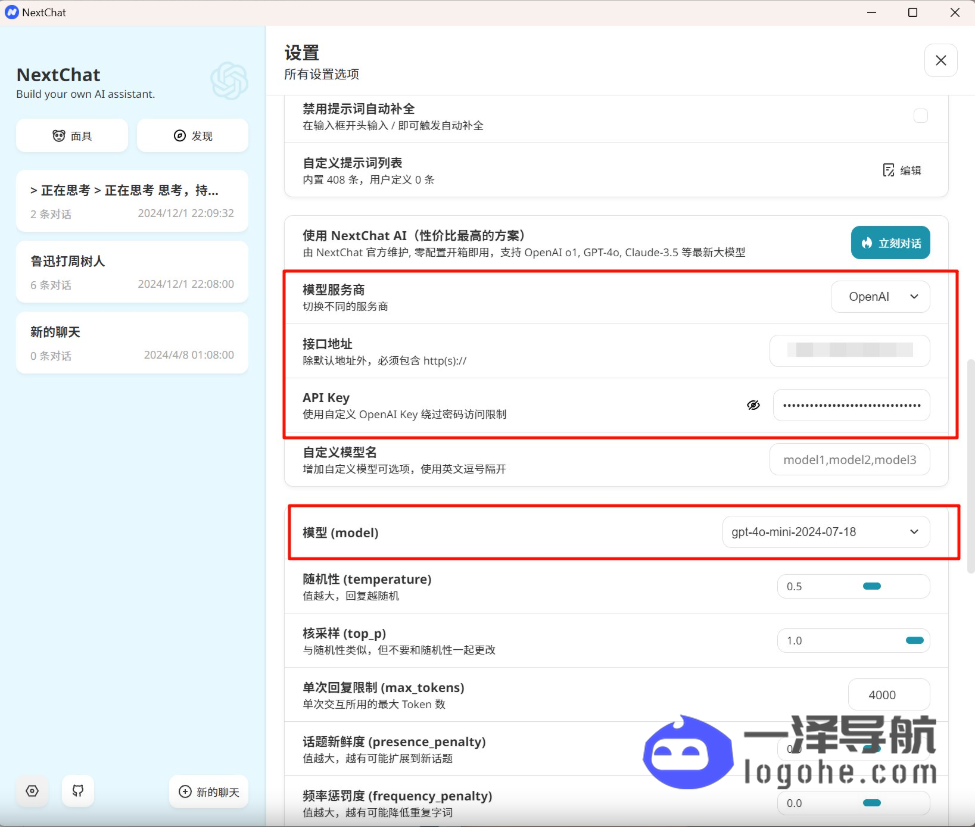Screen dimensions: 975x827
Task: Start a new chat with 新的聊天 button
Action: (208, 791)
